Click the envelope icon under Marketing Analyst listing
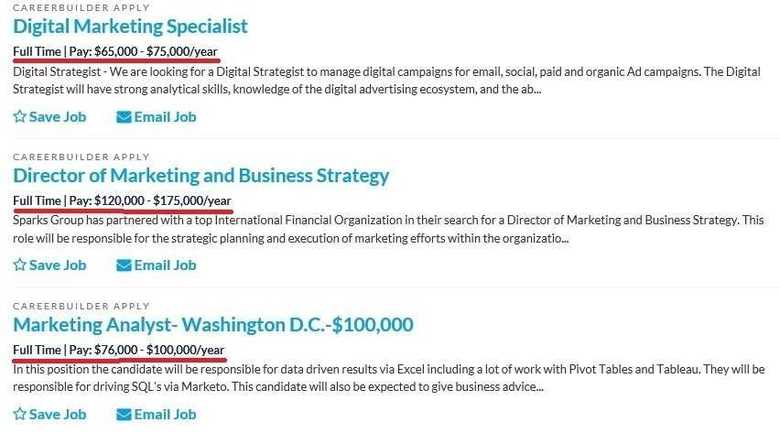The height and width of the screenshot is (433, 780). 123,415
